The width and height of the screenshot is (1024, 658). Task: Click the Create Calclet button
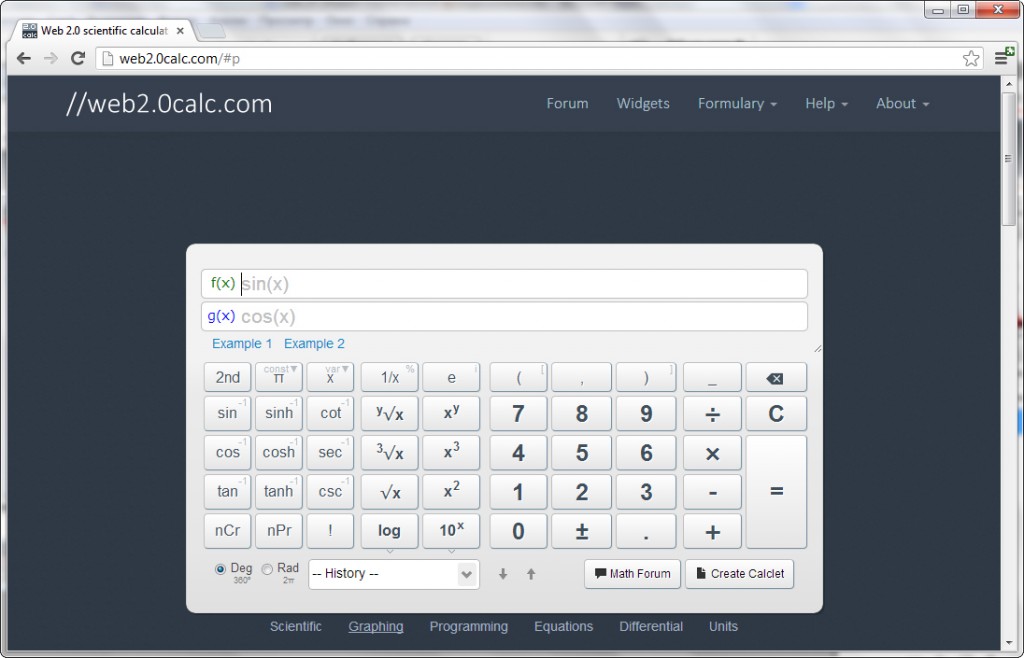coord(739,574)
